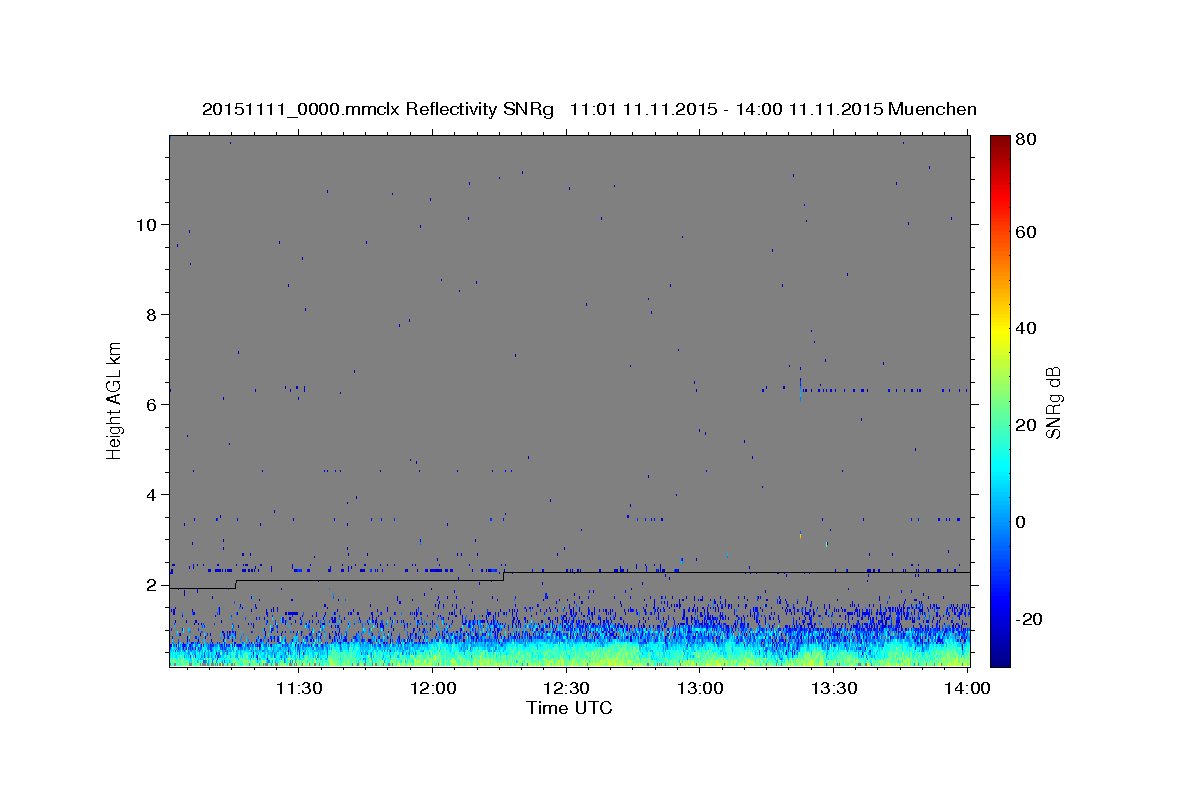The image size is (1200, 800).
Task: Click the height tick label 6
Action: (x=152, y=404)
